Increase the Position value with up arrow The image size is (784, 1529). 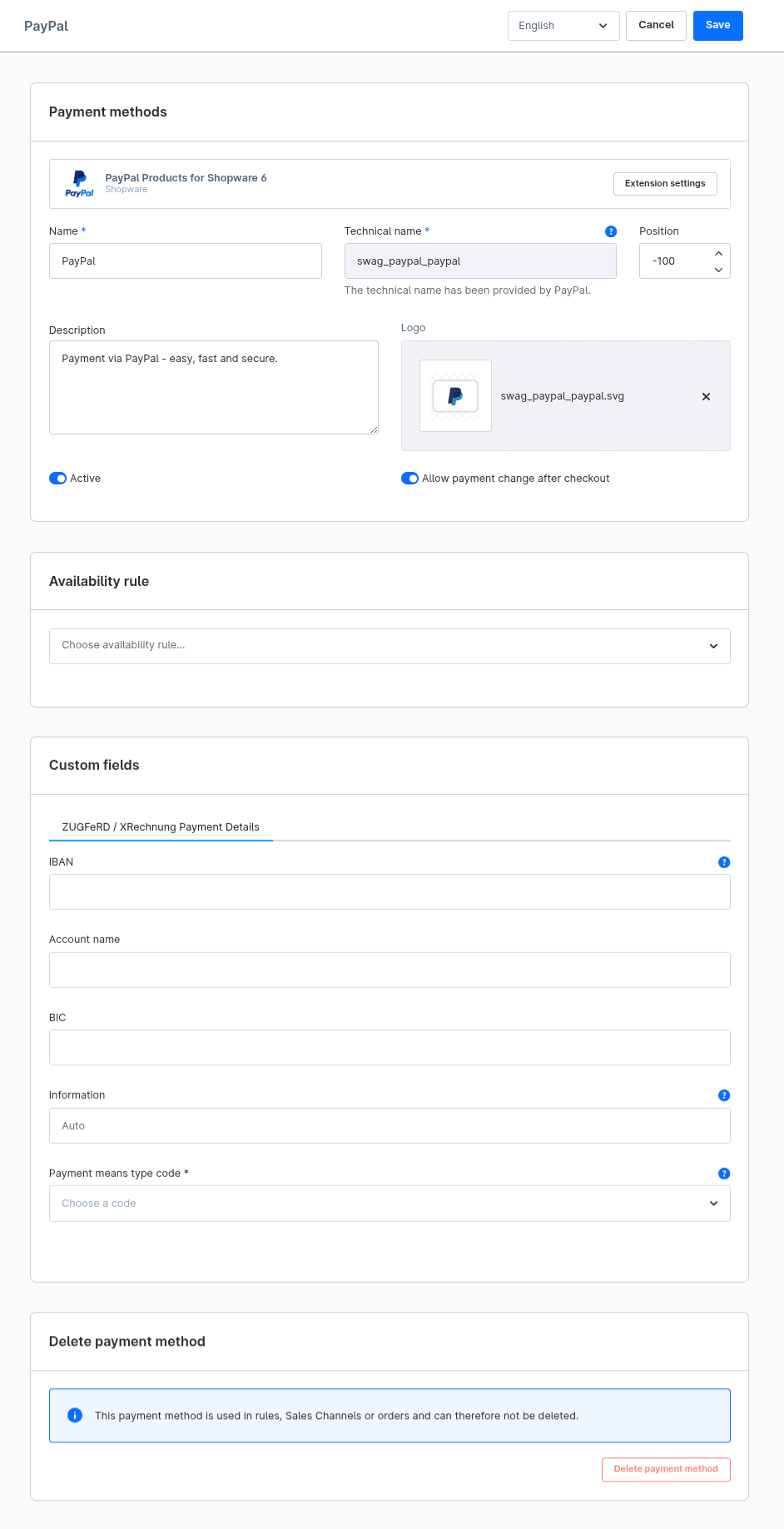pos(718,253)
